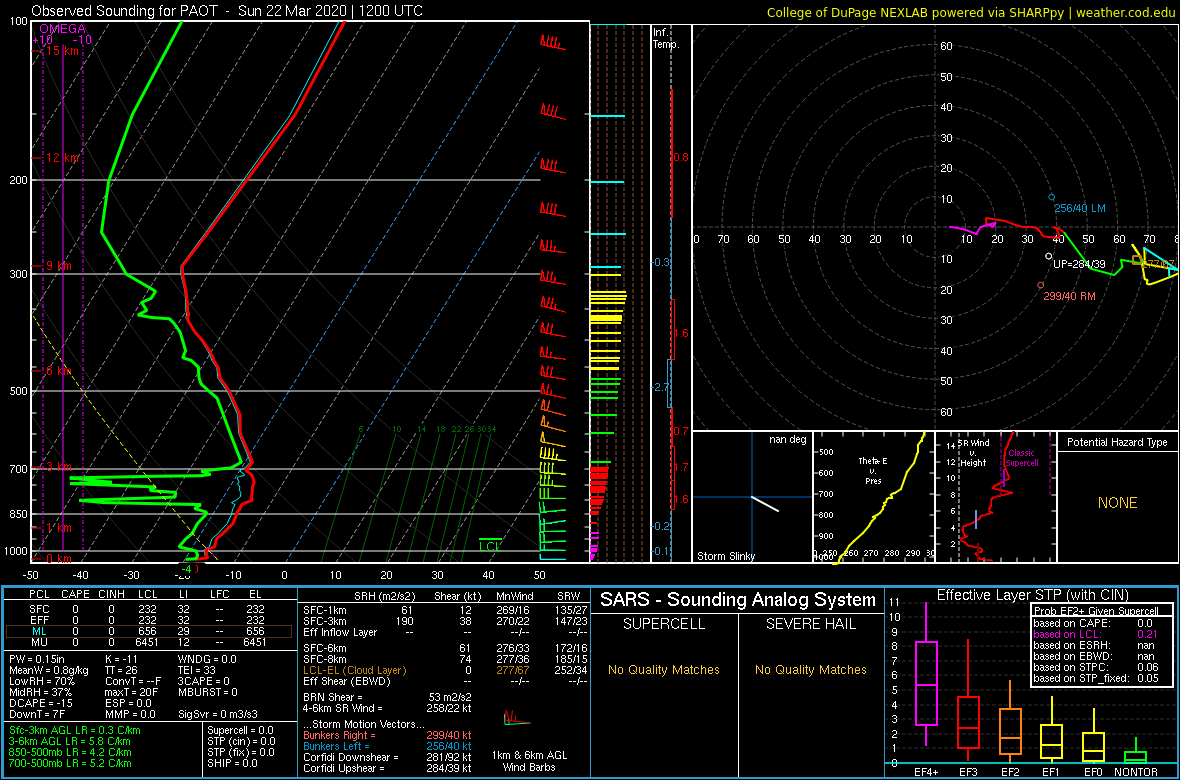This screenshot has height=780, width=1180.
Task: Click the 'Inf. Temp.' column label
Action: coord(667,38)
